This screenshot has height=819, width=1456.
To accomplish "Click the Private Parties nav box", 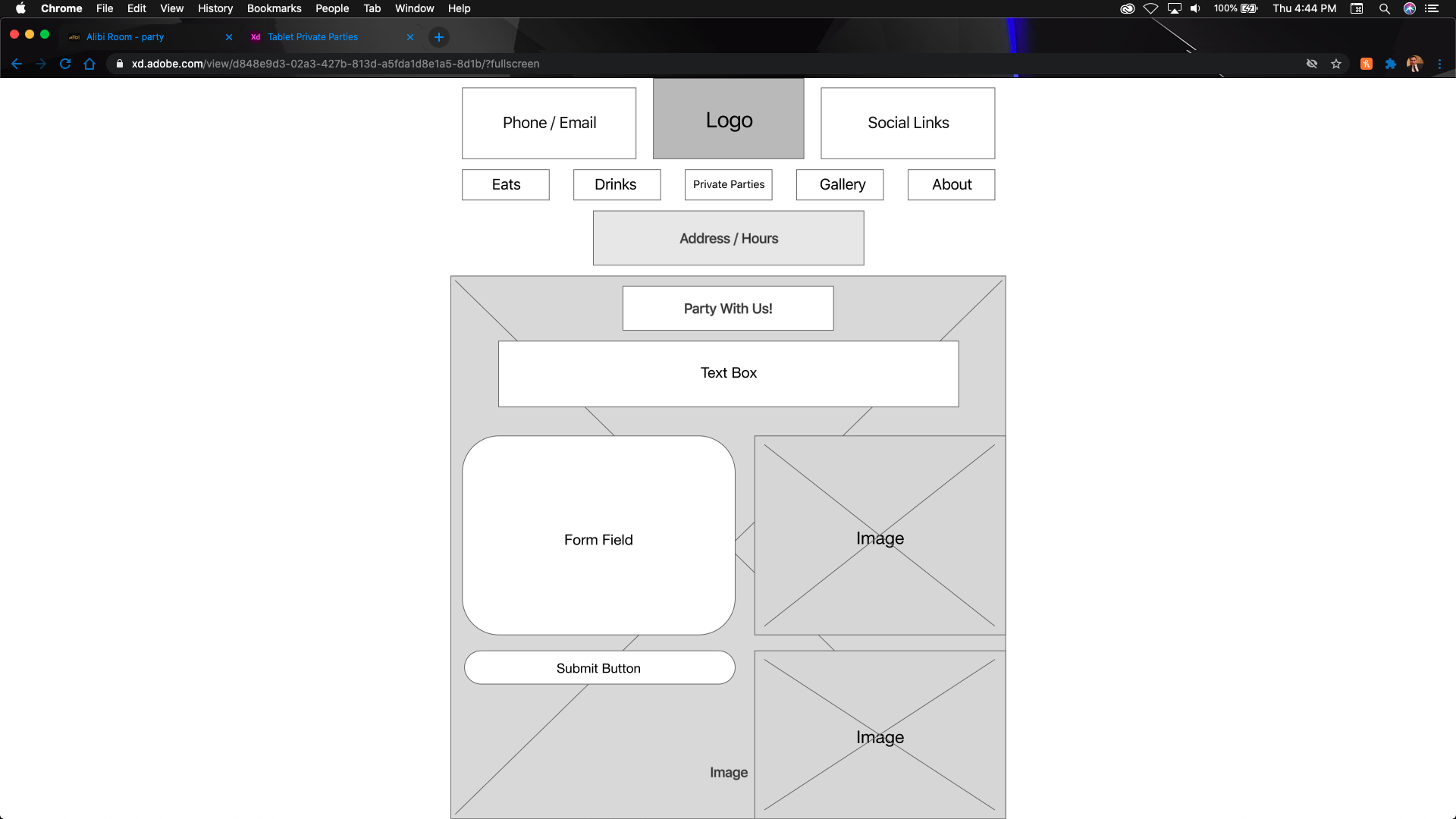I will click(728, 184).
